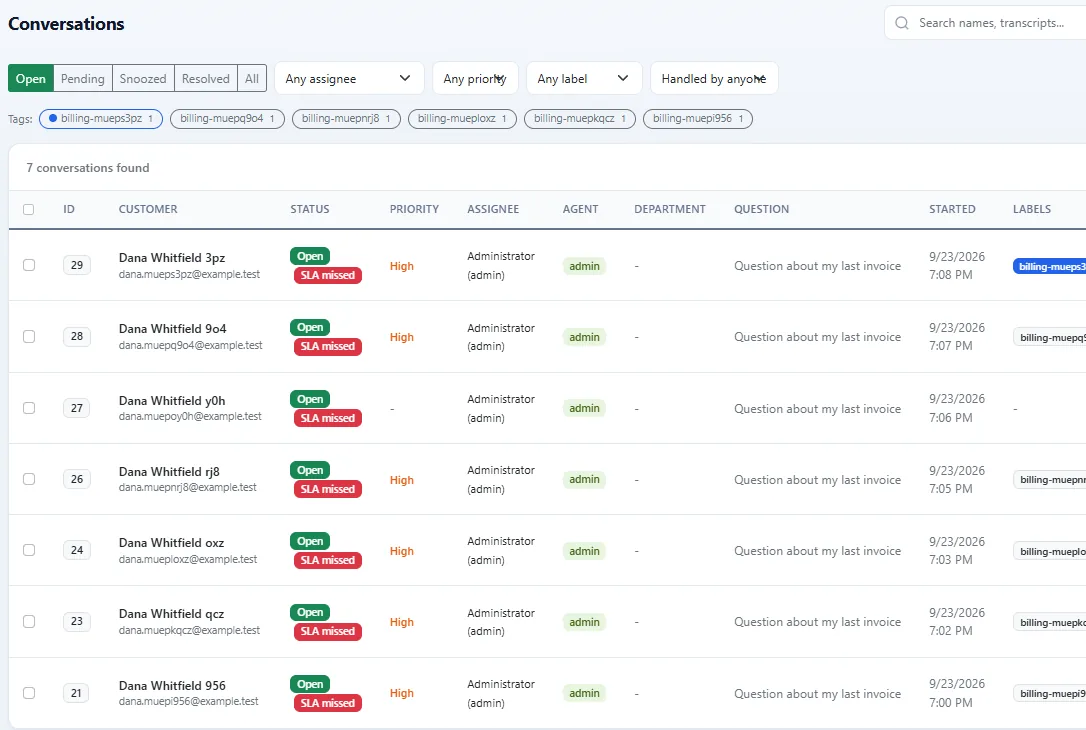
Task: Click the search magnifier icon
Action: pos(901,23)
